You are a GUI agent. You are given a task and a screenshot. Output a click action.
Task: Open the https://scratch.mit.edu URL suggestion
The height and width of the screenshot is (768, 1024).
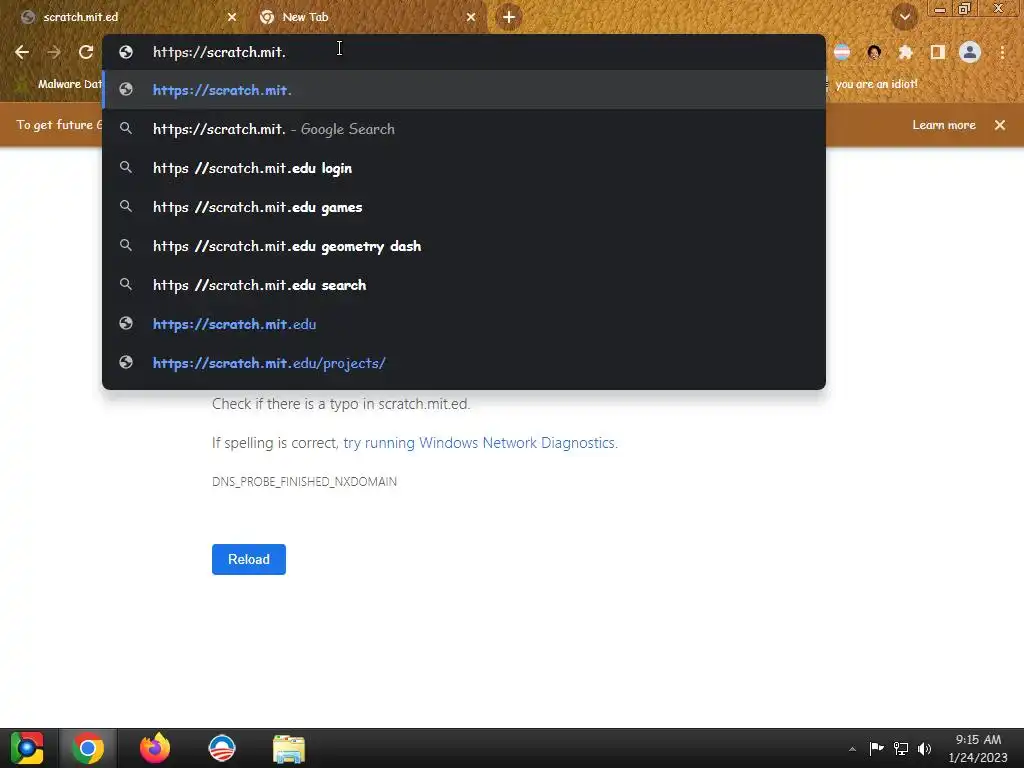pyautogui.click(x=464, y=324)
